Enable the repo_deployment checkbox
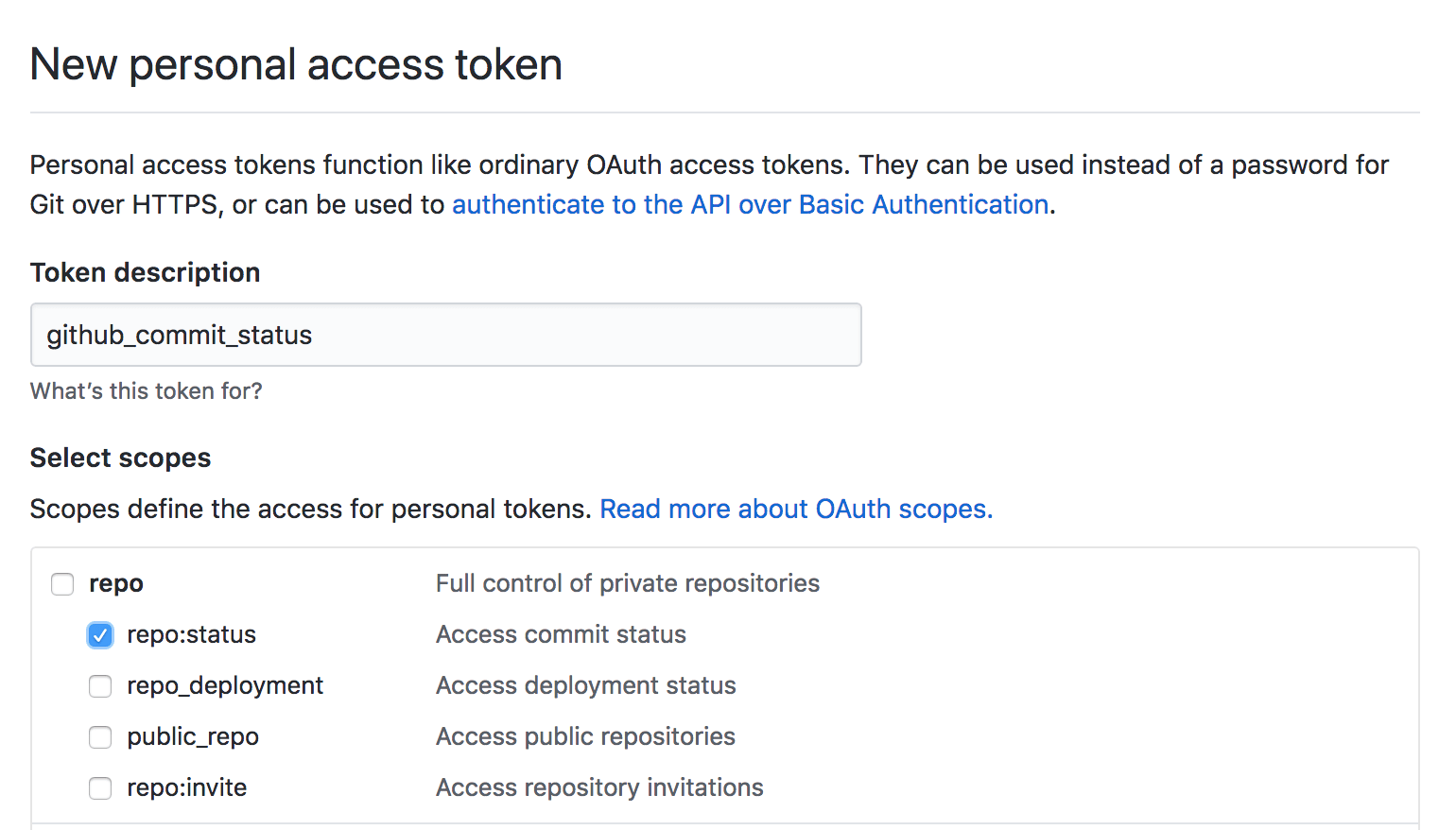 click(x=100, y=686)
